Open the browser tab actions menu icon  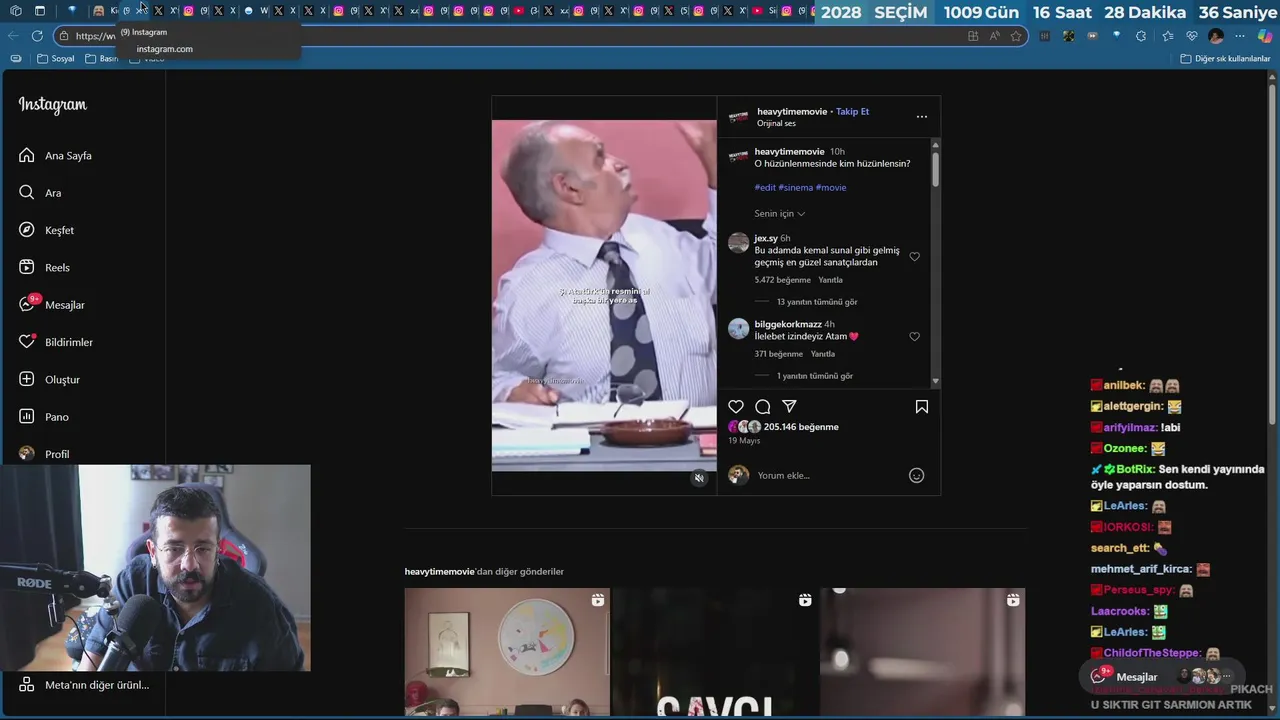pyautogui.click(x=40, y=11)
